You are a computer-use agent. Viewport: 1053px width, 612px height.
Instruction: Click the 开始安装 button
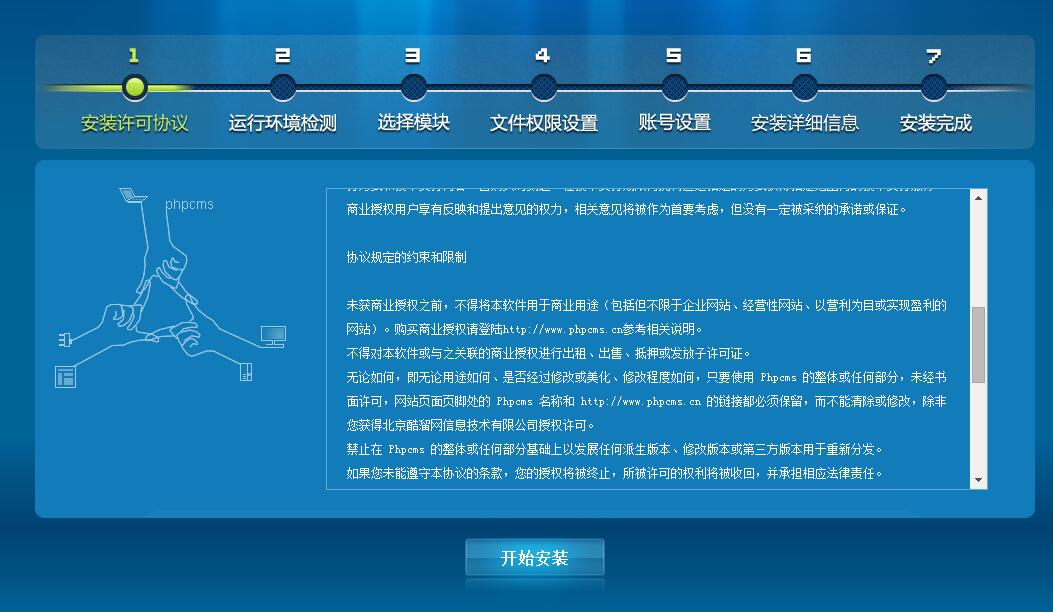coord(535,557)
